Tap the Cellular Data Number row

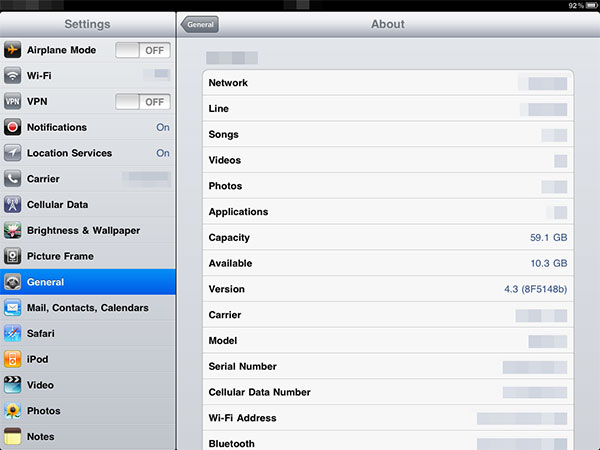pos(388,392)
